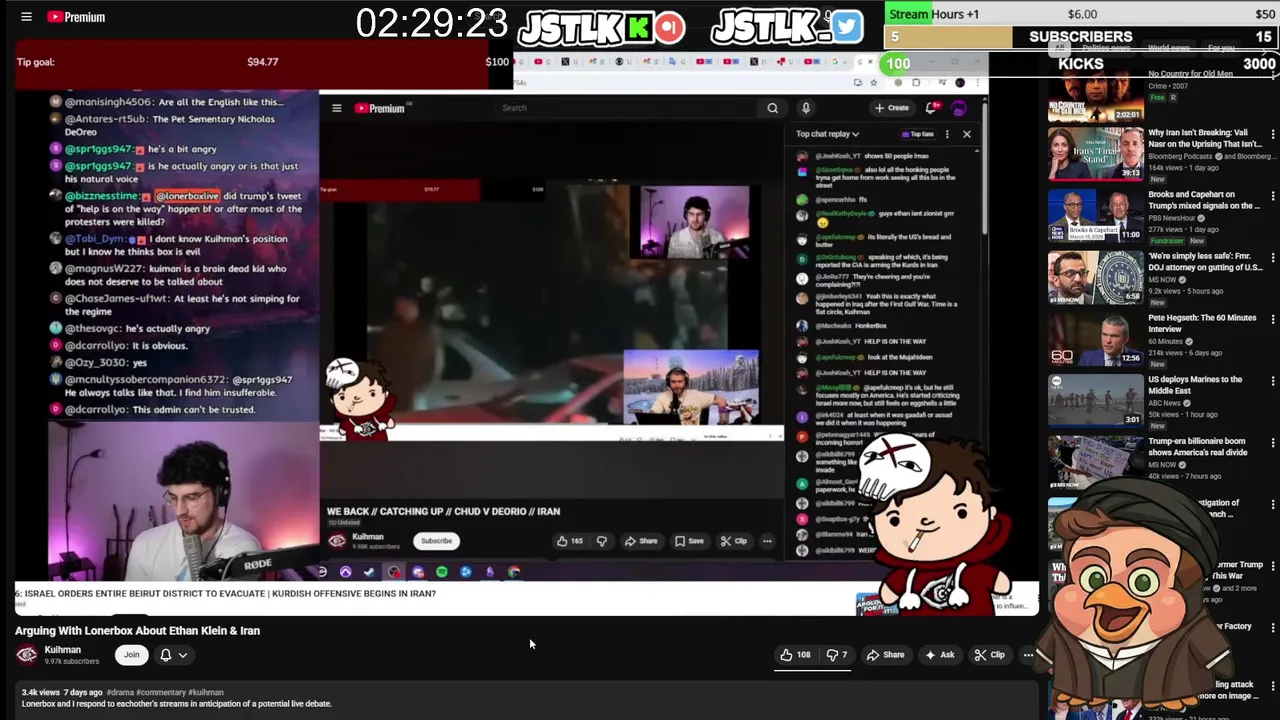Click Subscribe on inner Kuihman video
Image resolution: width=1280 pixels, height=720 pixels.
[436, 541]
